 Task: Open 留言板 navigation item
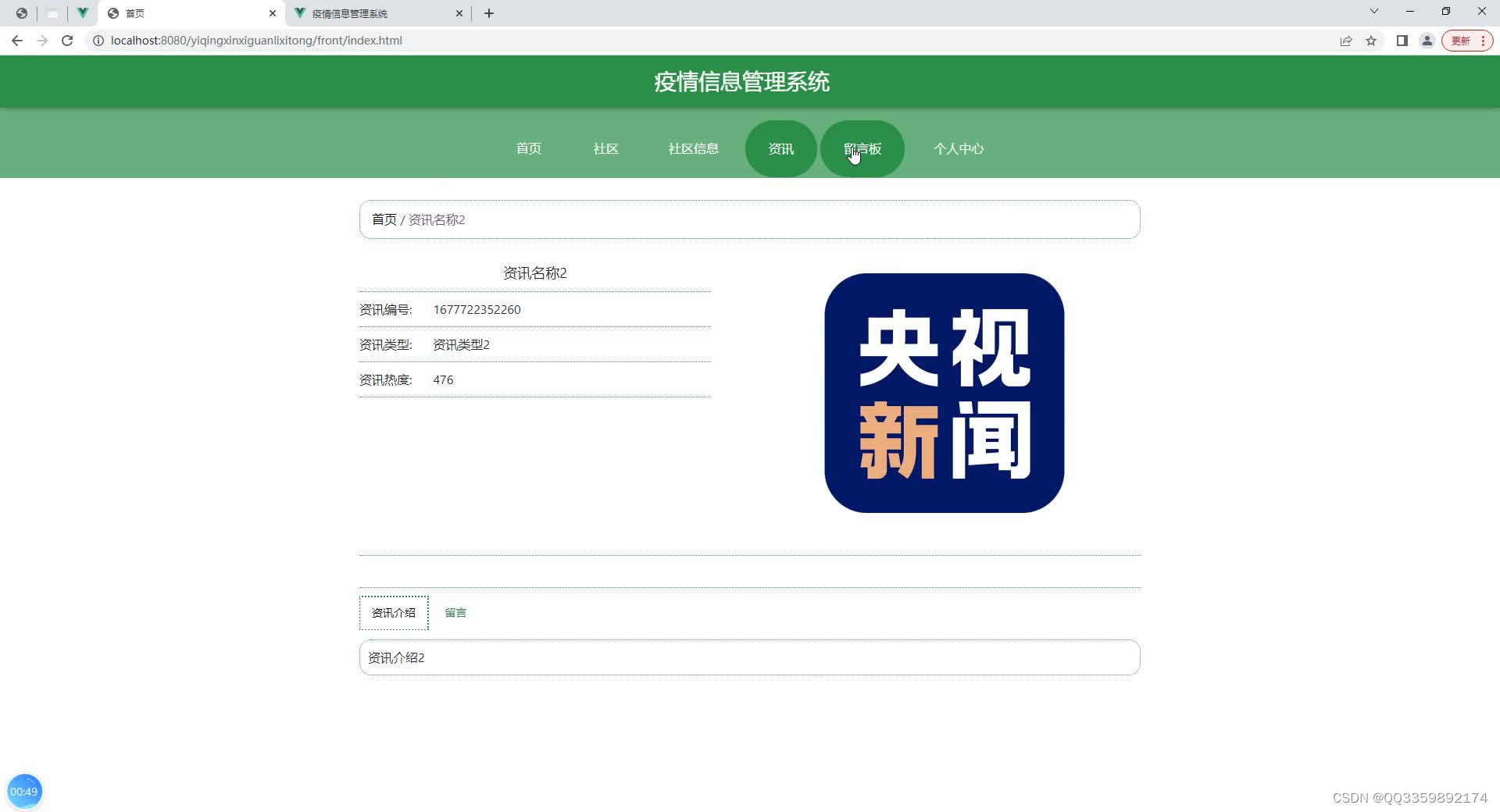click(862, 148)
